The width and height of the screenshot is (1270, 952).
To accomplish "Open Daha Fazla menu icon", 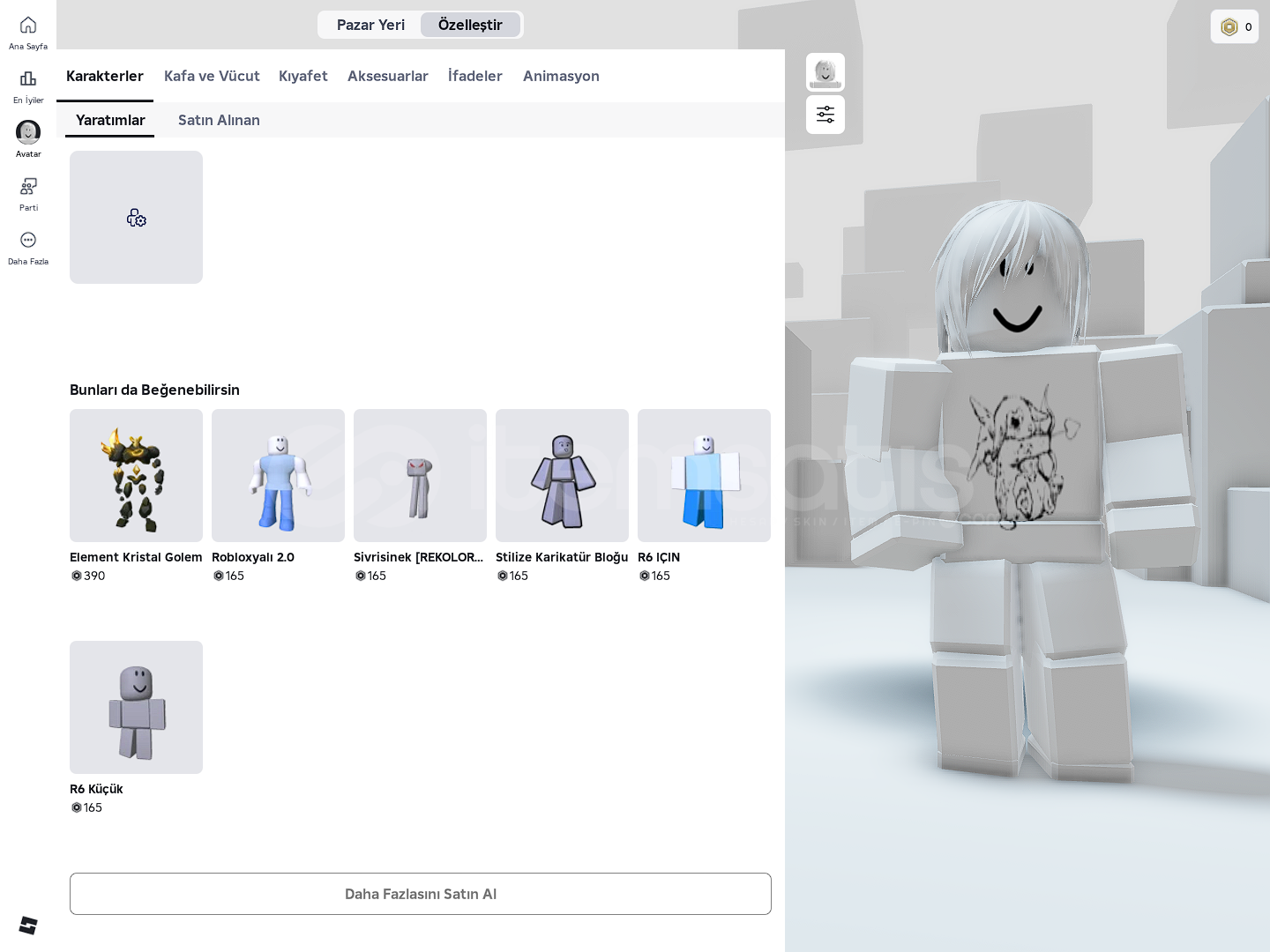I will coord(28,241).
